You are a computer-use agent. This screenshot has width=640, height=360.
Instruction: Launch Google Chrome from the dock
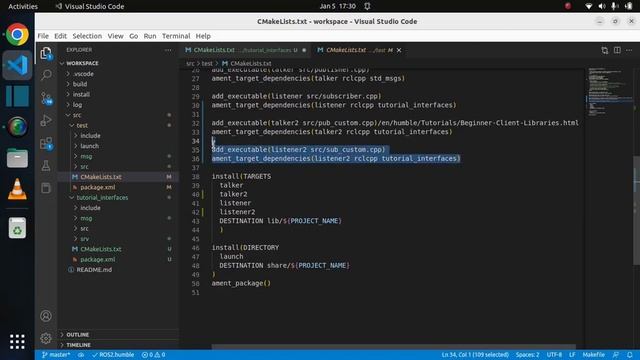click(x=17, y=34)
